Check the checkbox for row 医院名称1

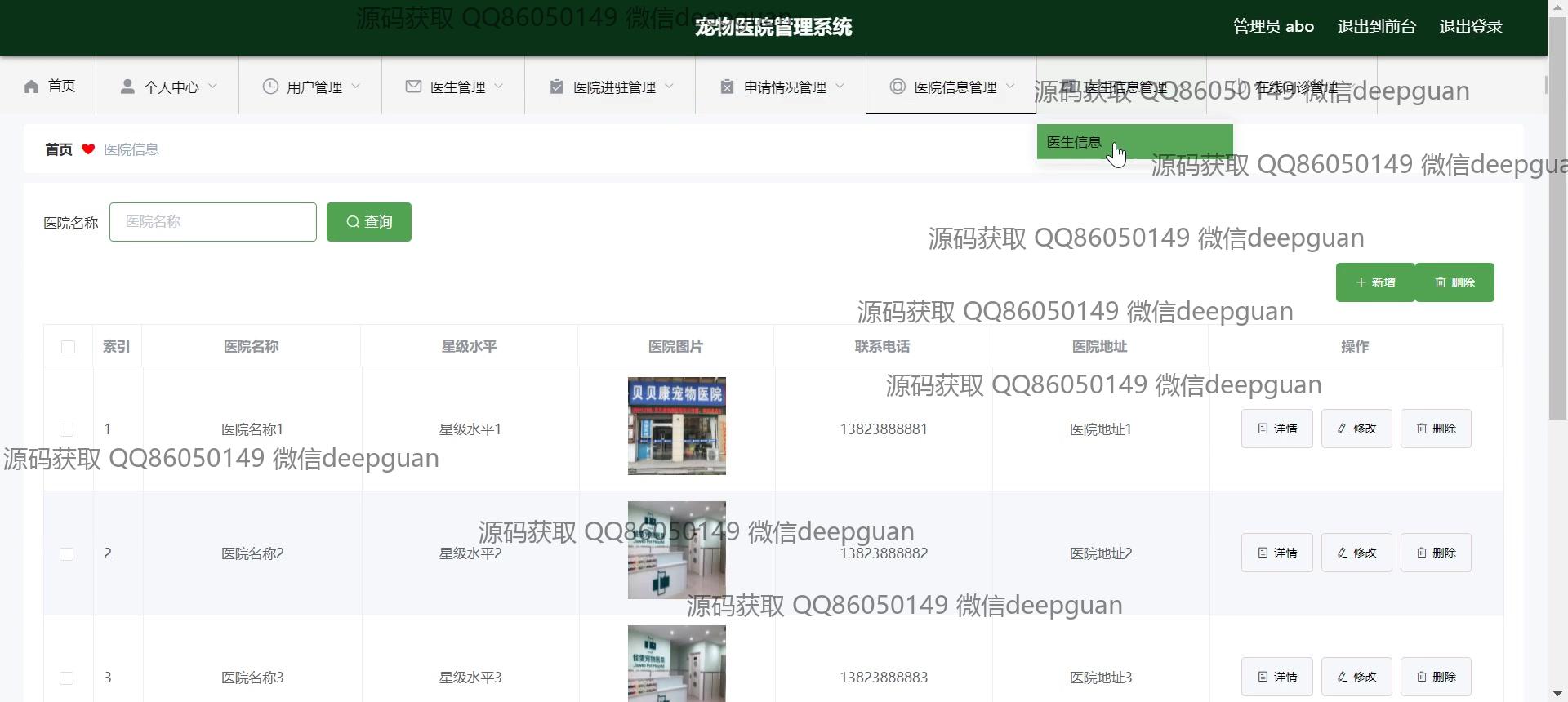point(67,429)
